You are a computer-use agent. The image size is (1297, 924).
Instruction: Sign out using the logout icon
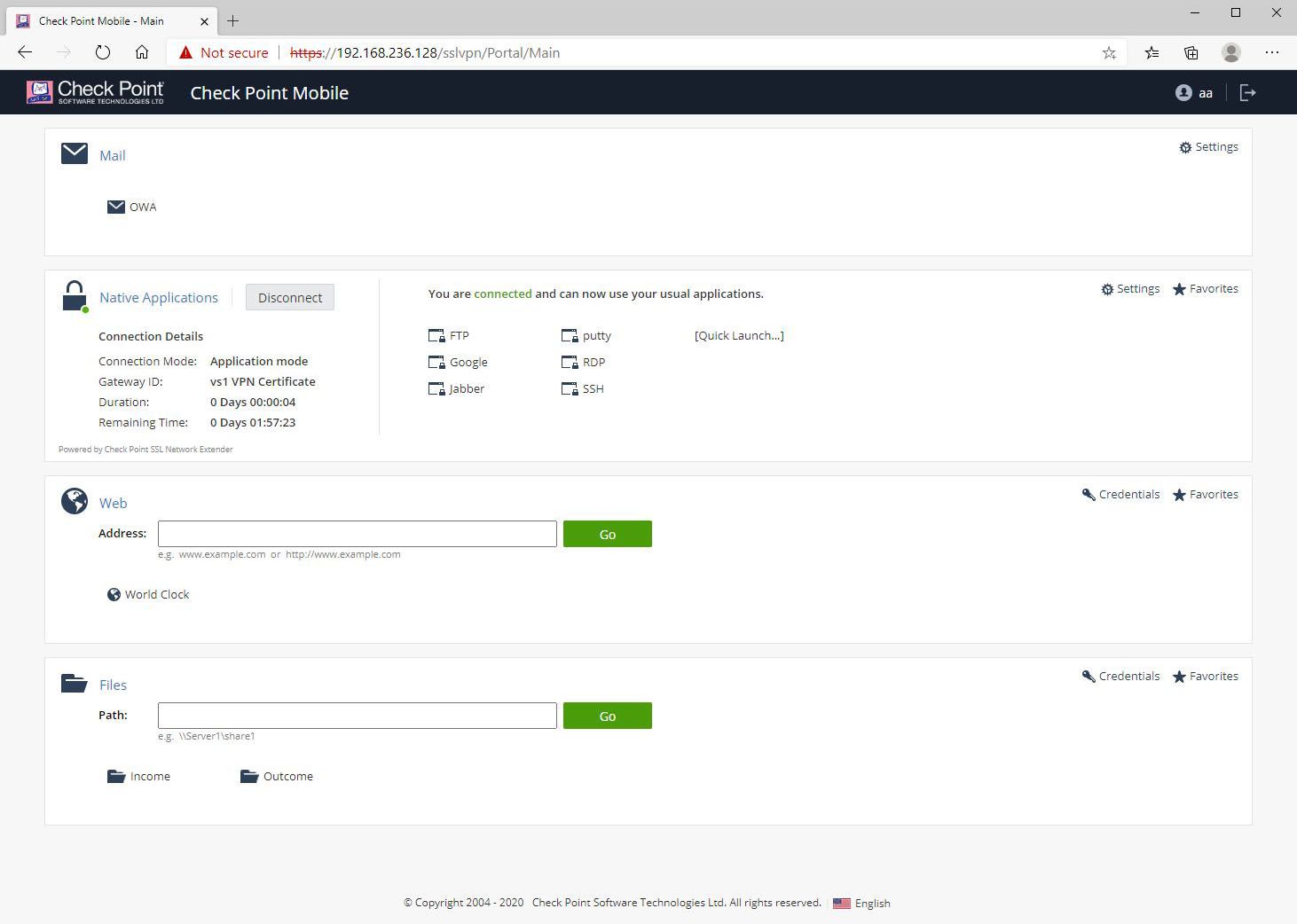1248,92
